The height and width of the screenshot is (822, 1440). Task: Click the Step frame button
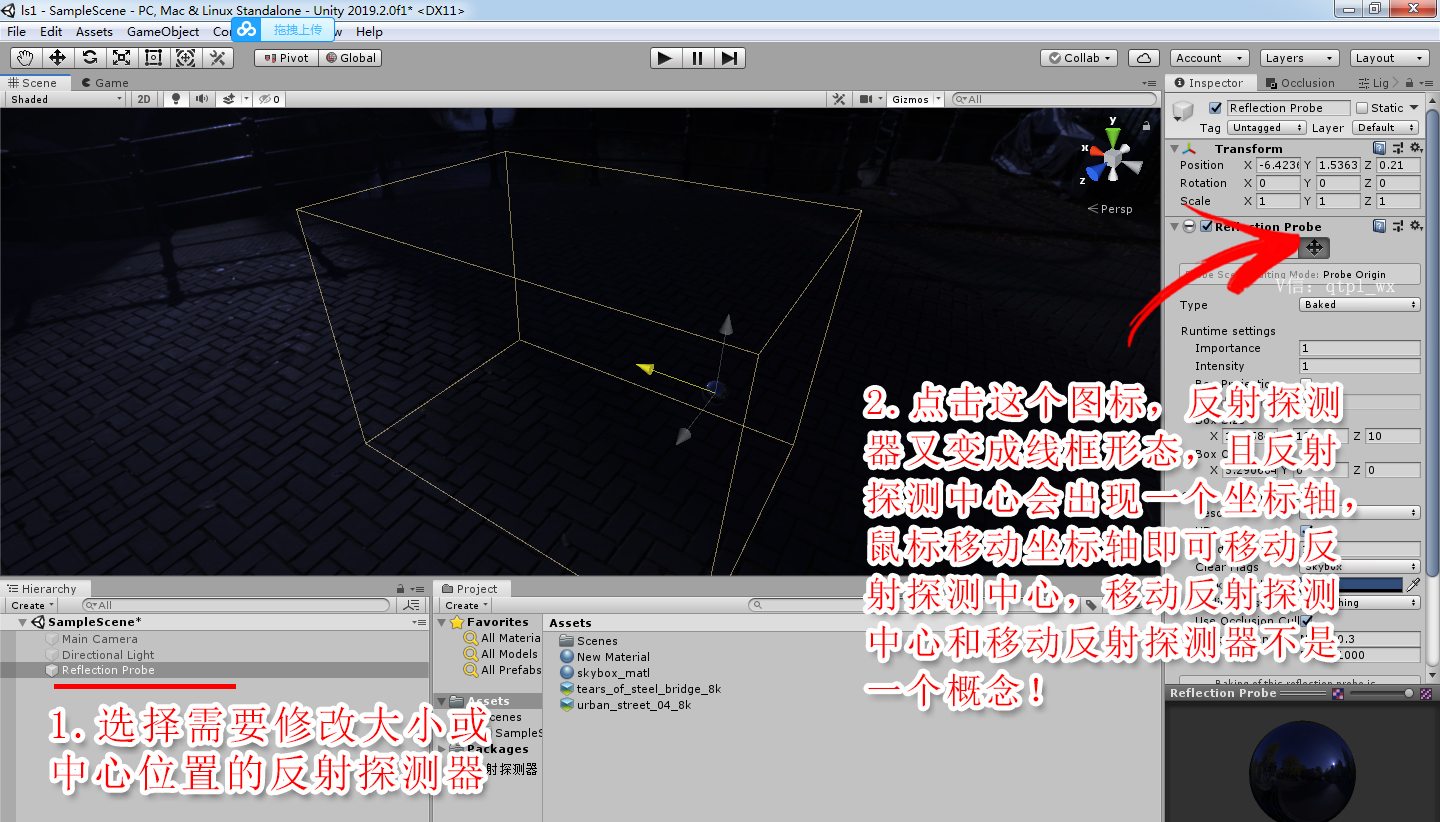(x=729, y=58)
